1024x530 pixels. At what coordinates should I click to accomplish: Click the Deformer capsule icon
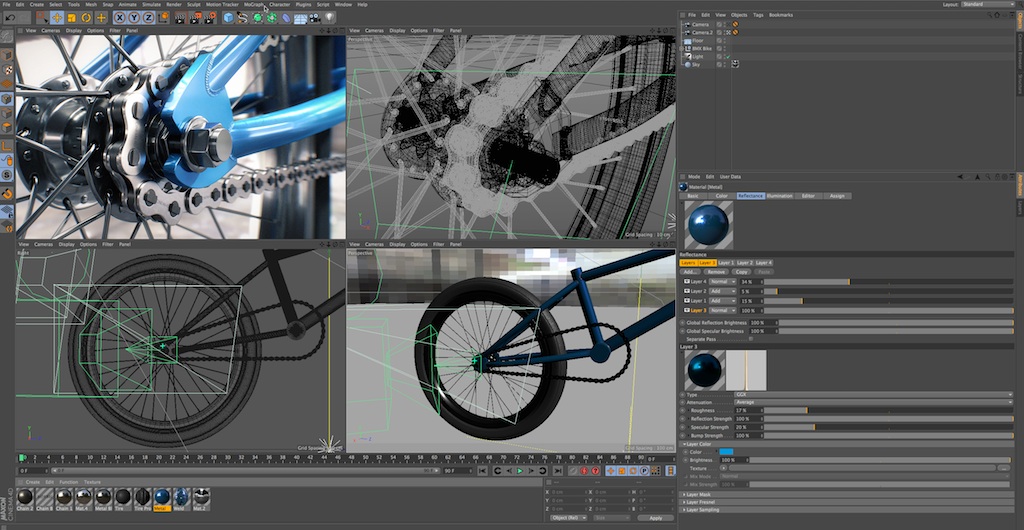(x=286, y=18)
